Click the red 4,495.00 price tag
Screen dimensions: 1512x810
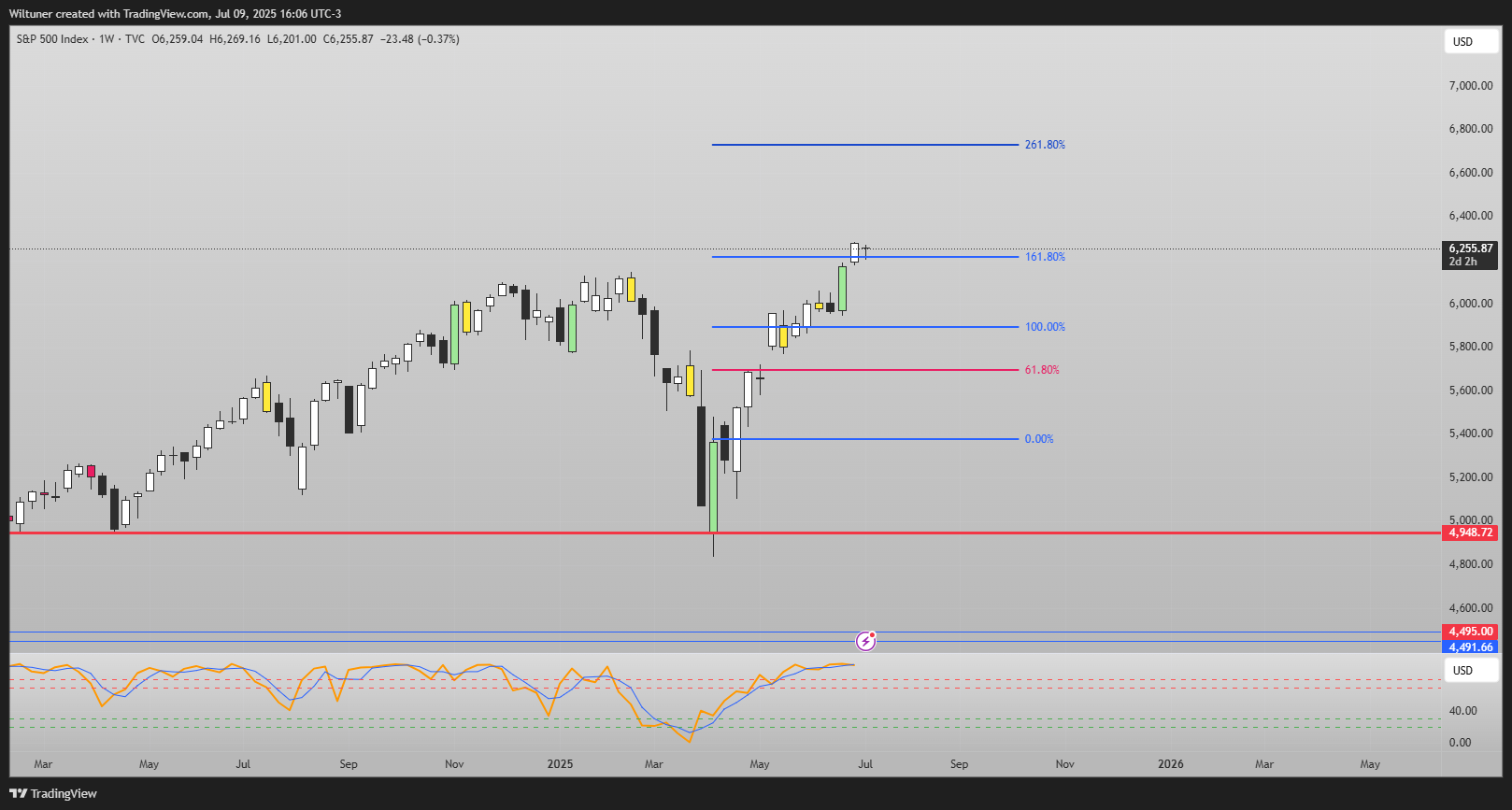[1471, 632]
